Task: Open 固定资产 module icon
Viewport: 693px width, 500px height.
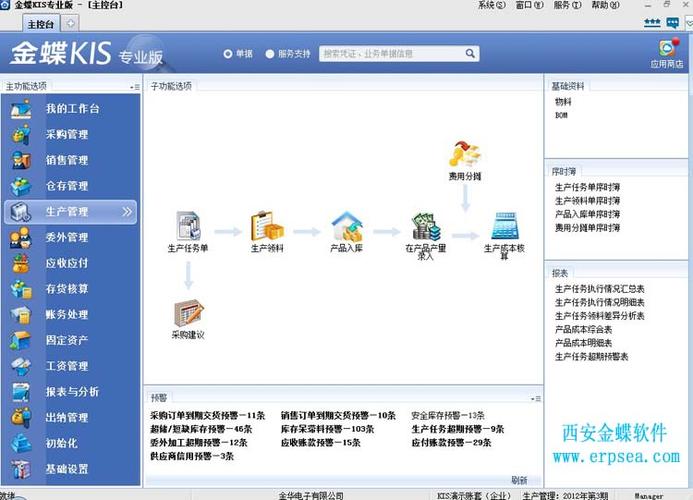Action: [x=21, y=340]
